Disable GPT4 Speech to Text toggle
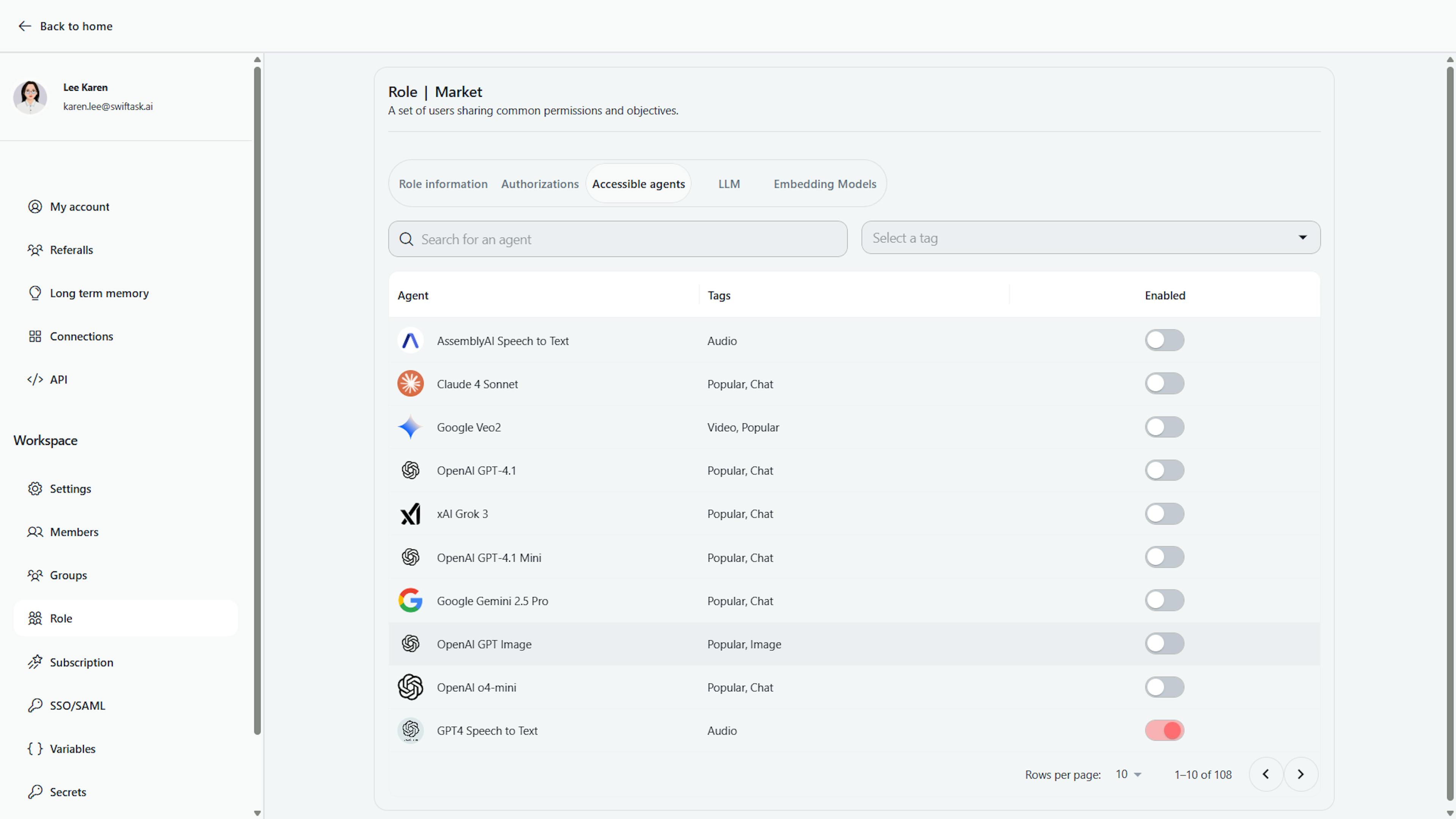 (1164, 730)
